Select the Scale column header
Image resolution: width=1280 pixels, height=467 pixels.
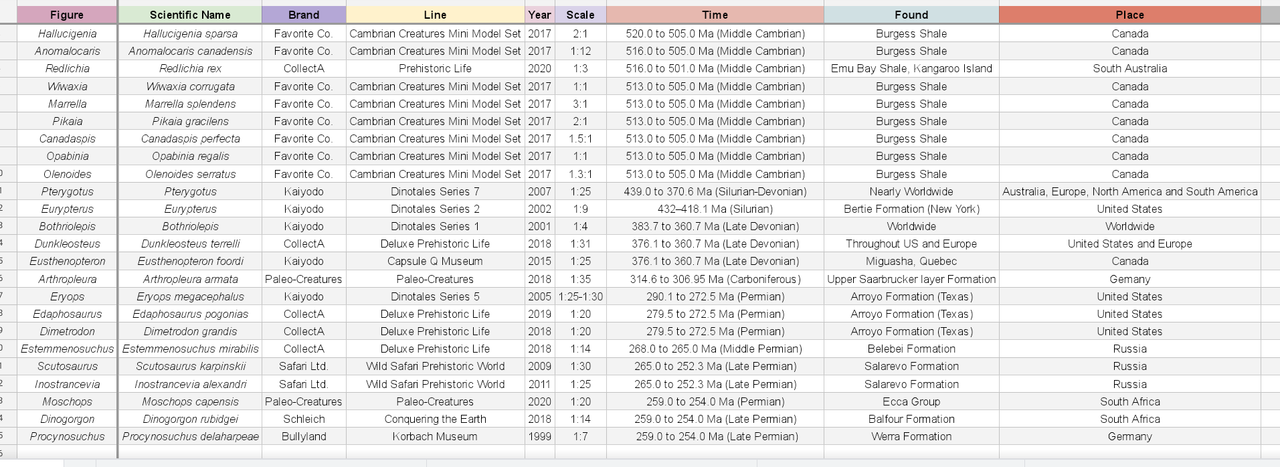[x=580, y=15]
